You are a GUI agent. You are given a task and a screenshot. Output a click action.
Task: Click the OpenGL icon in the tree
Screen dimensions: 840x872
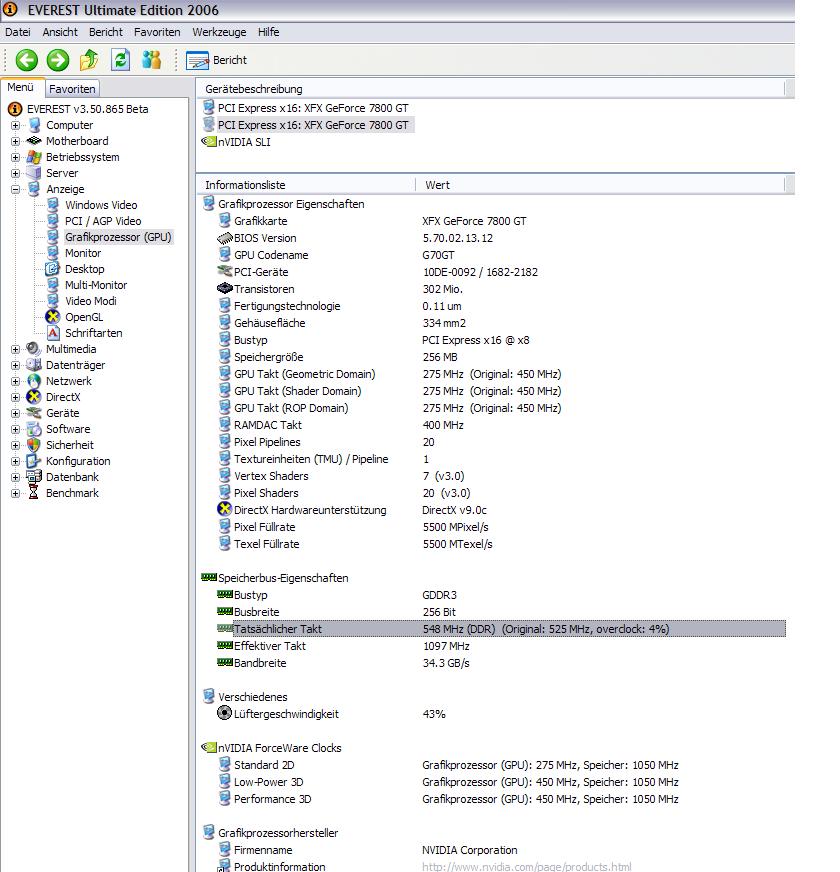[x=52, y=317]
